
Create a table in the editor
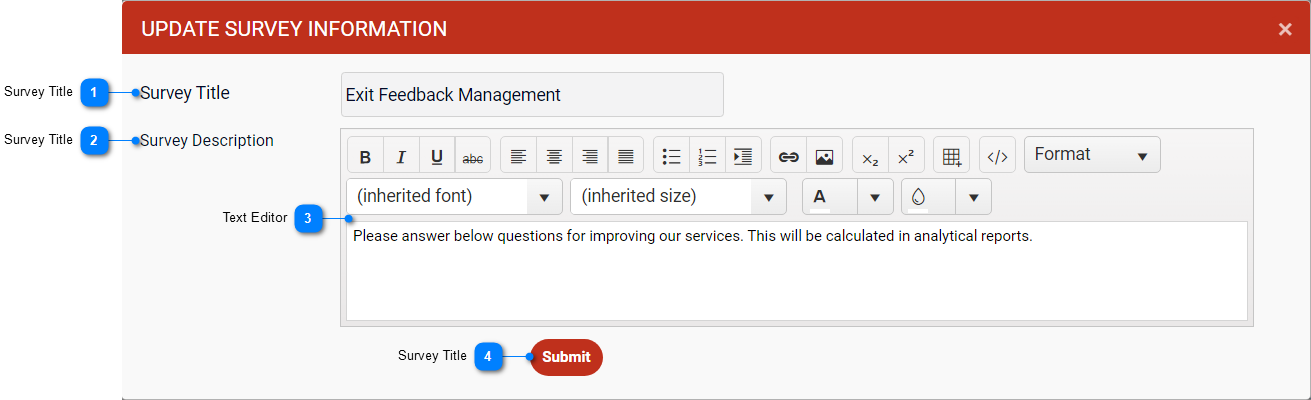click(952, 156)
